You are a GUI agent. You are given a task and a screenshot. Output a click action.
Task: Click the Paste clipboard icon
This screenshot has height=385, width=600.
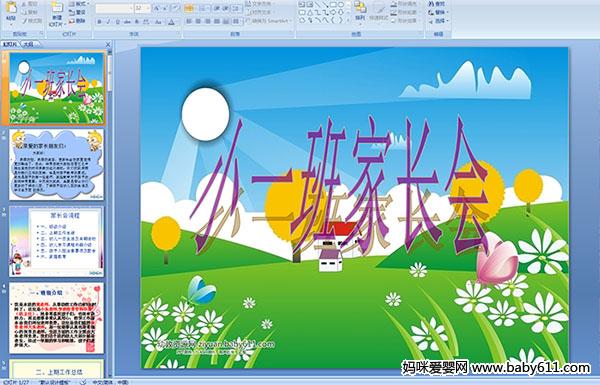click(11, 8)
